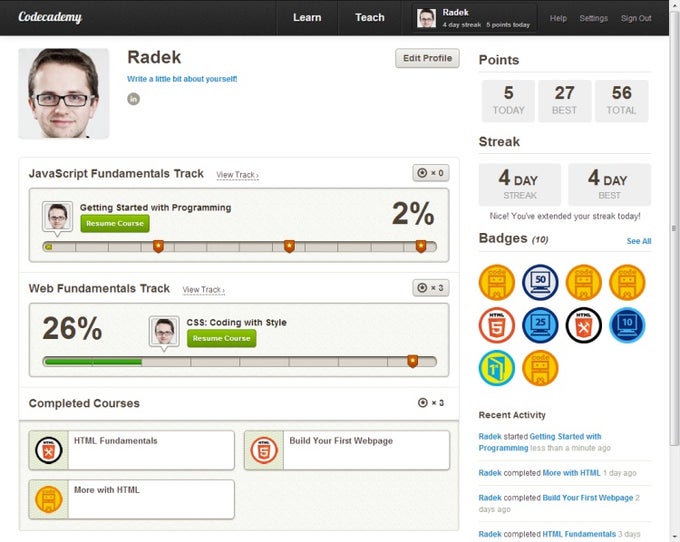Click the Codecademy logo
This screenshot has height=542, width=680.
coord(50,17)
